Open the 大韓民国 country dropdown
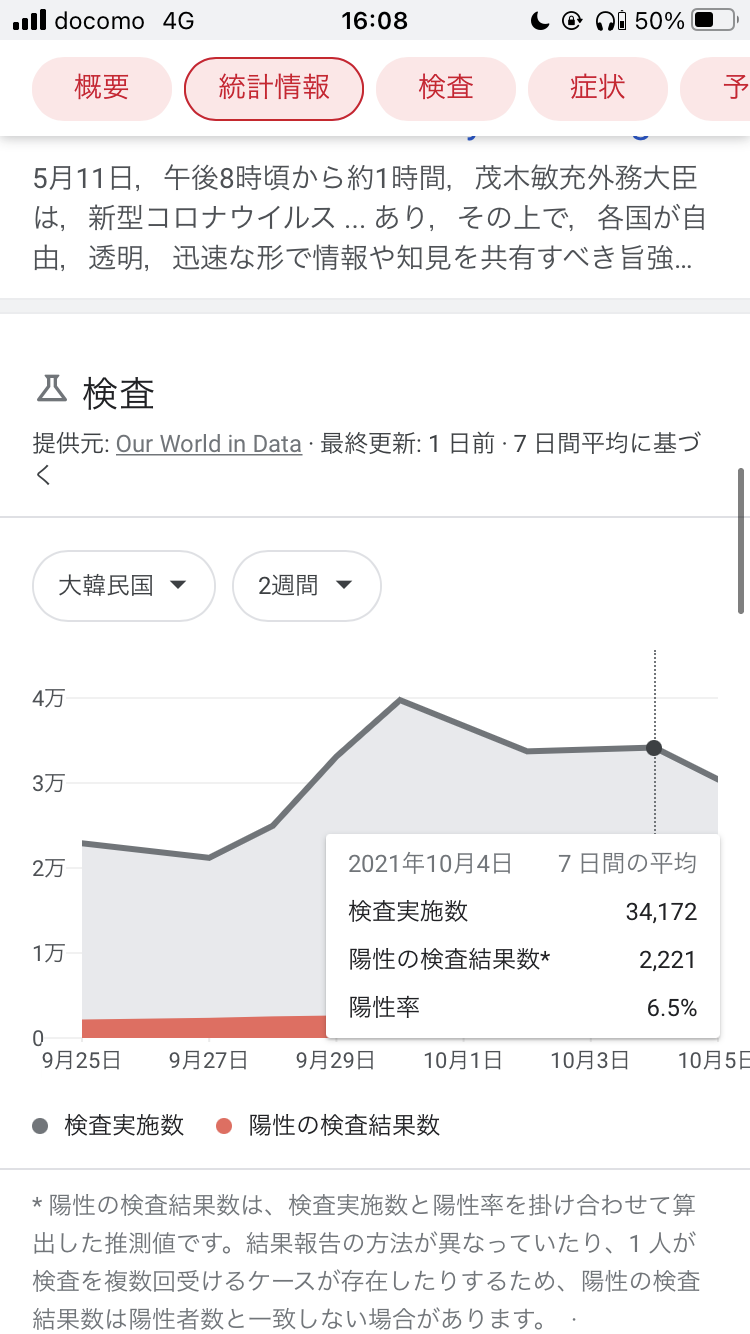 coord(124,586)
